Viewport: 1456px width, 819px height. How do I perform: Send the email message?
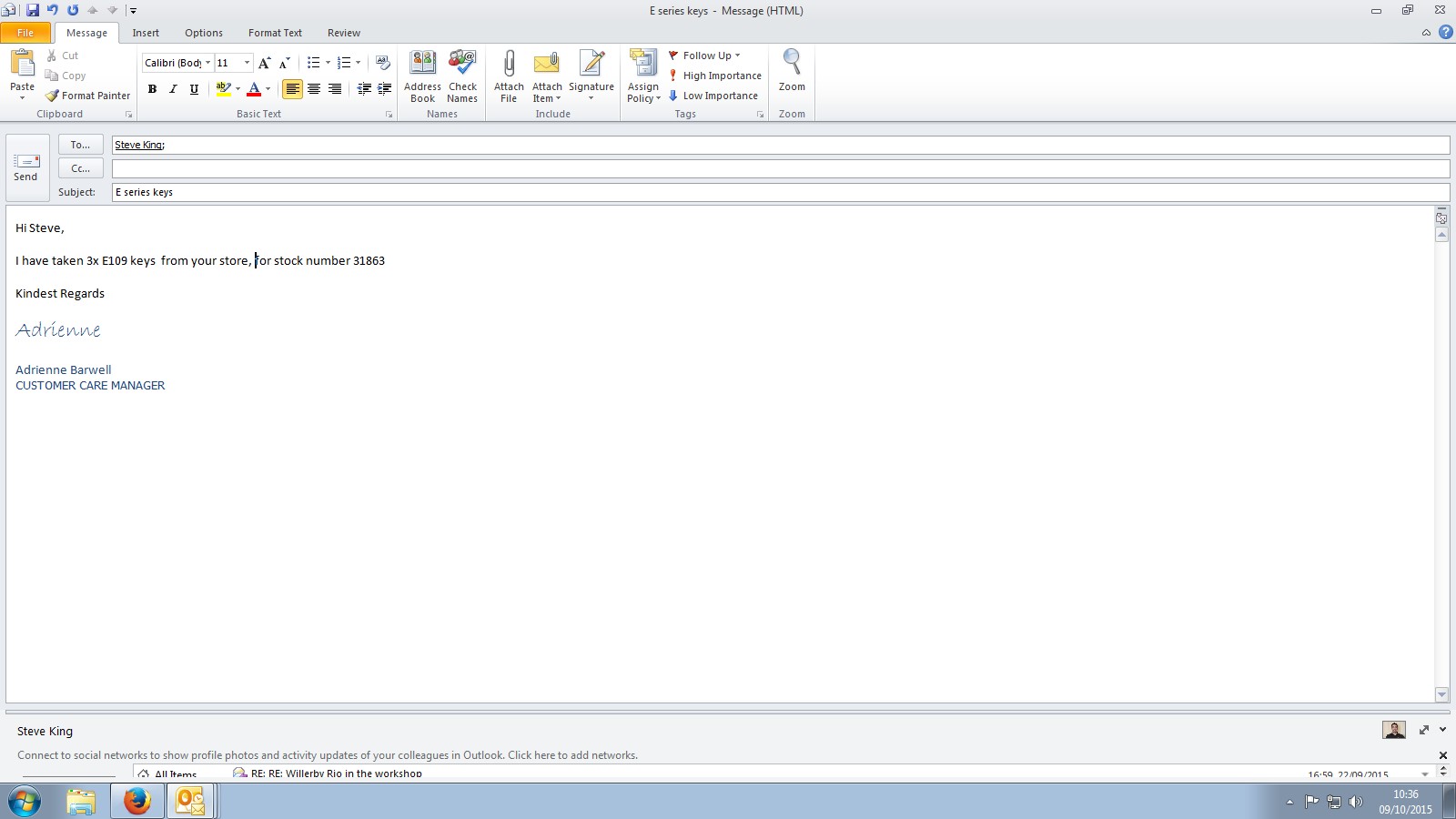pyautogui.click(x=26, y=168)
